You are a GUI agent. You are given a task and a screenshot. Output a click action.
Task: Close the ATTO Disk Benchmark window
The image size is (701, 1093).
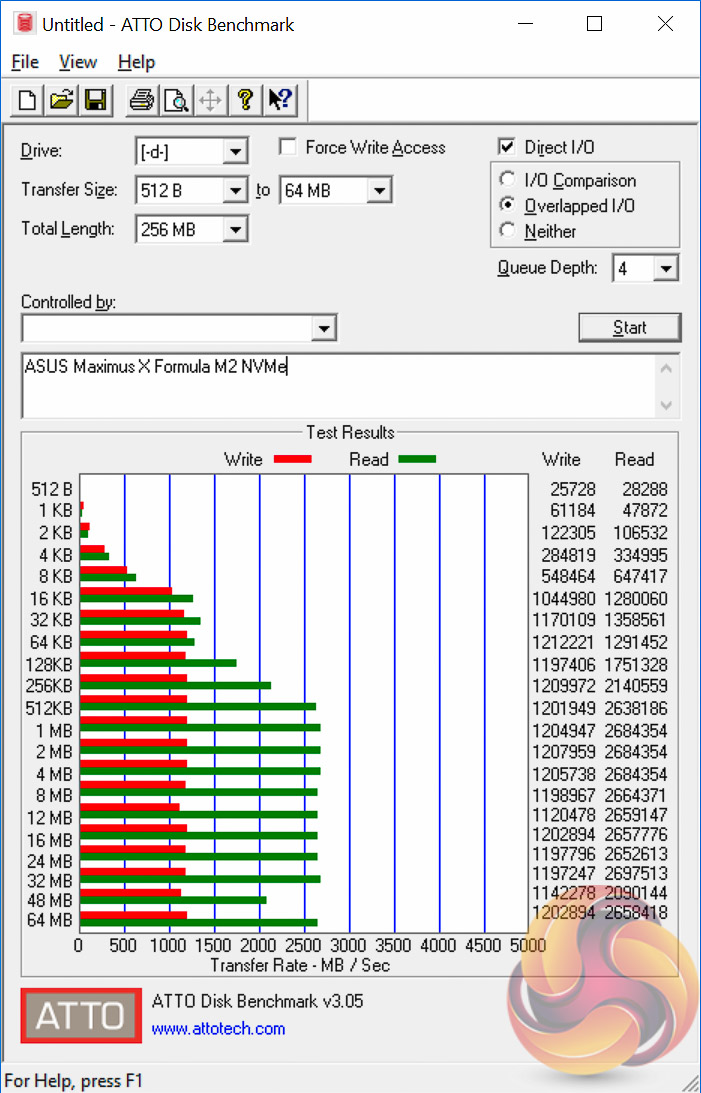[665, 24]
